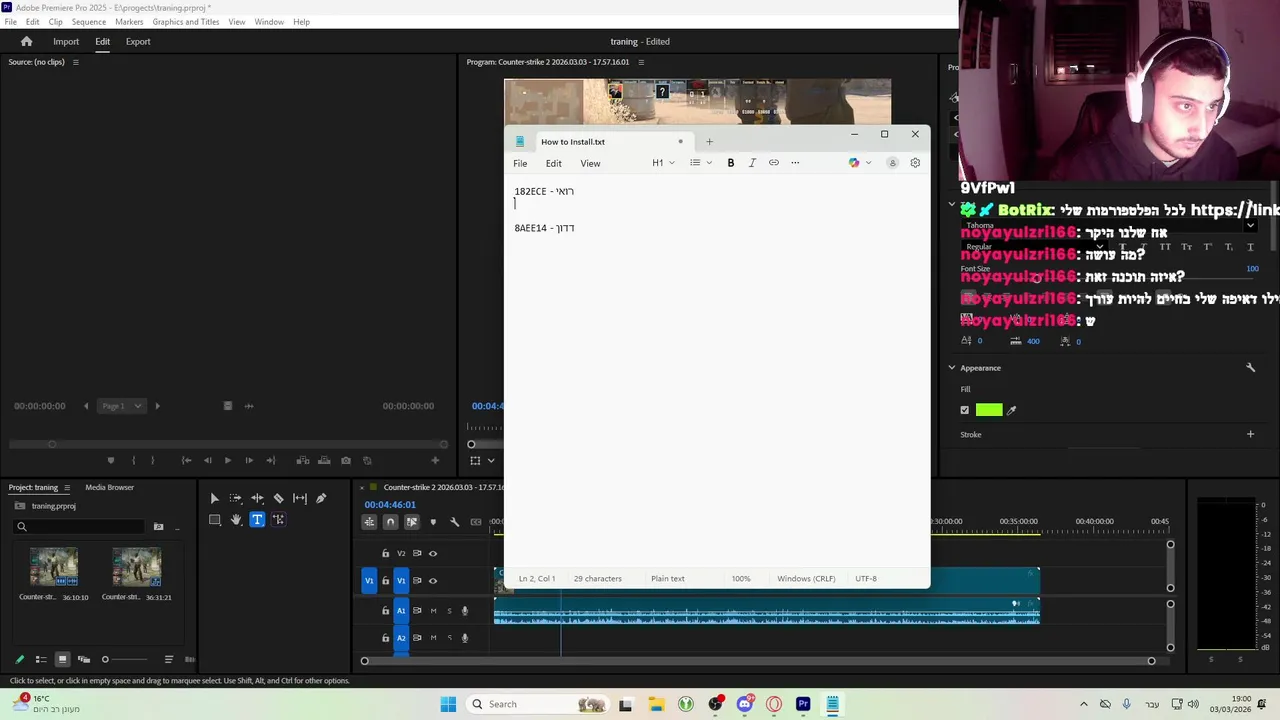Screen dimensions: 1280x720
Task: Add a stroke with the plus button
Action: pyautogui.click(x=1250, y=434)
